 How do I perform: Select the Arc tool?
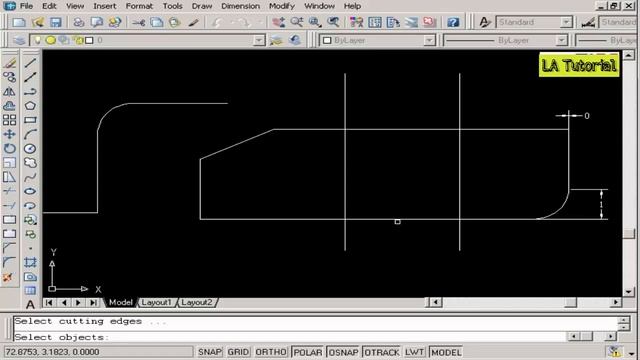point(30,134)
